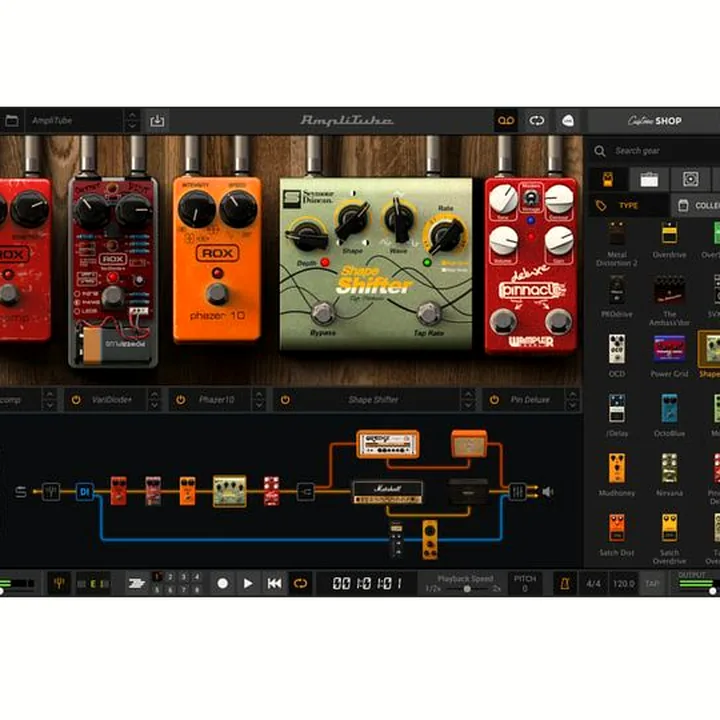Adjust the Playback Speed slider
This screenshot has width=720, height=720.
click(465, 589)
